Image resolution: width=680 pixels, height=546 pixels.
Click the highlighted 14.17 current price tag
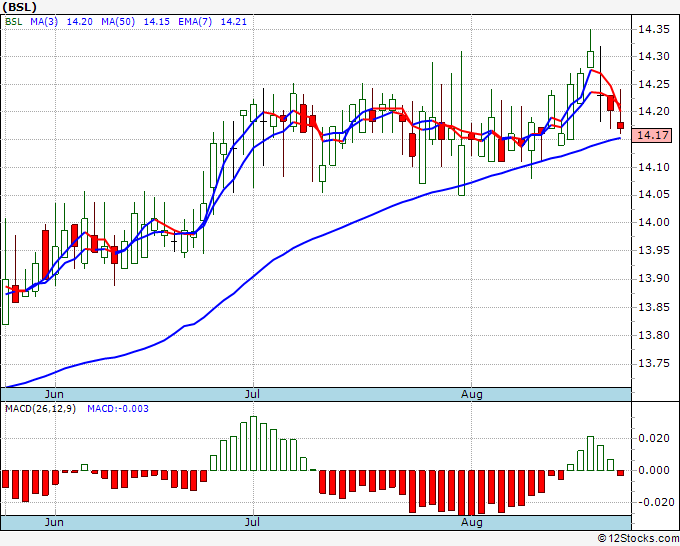652,135
